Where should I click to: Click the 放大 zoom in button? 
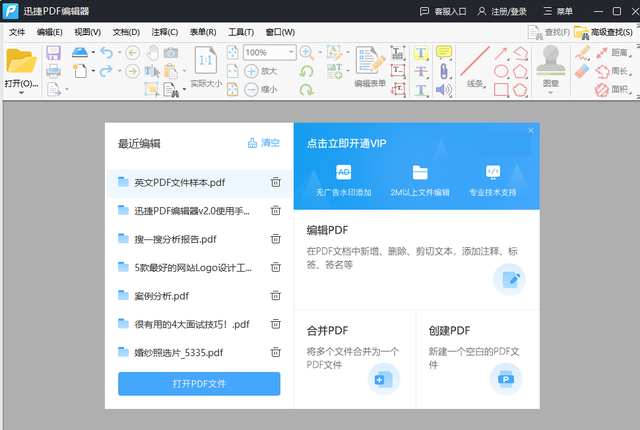coord(261,71)
